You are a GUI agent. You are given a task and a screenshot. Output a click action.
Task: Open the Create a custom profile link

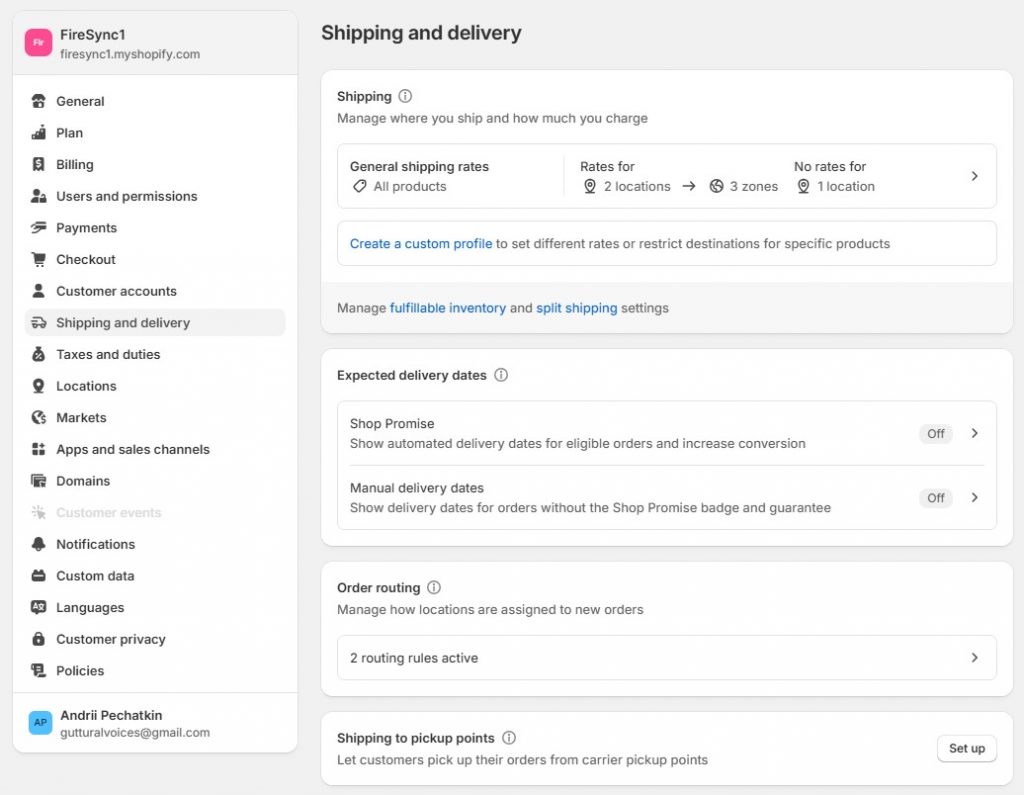point(421,244)
